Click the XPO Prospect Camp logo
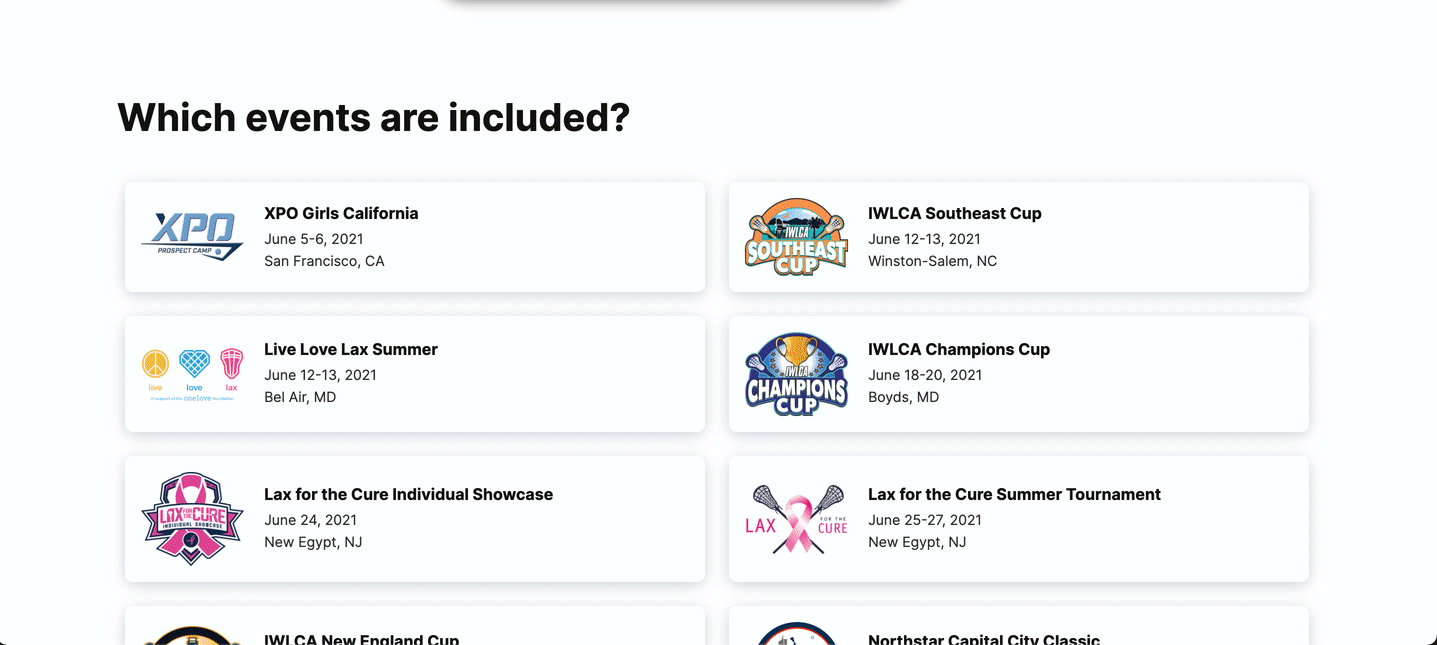1437x645 pixels. (x=192, y=237)
